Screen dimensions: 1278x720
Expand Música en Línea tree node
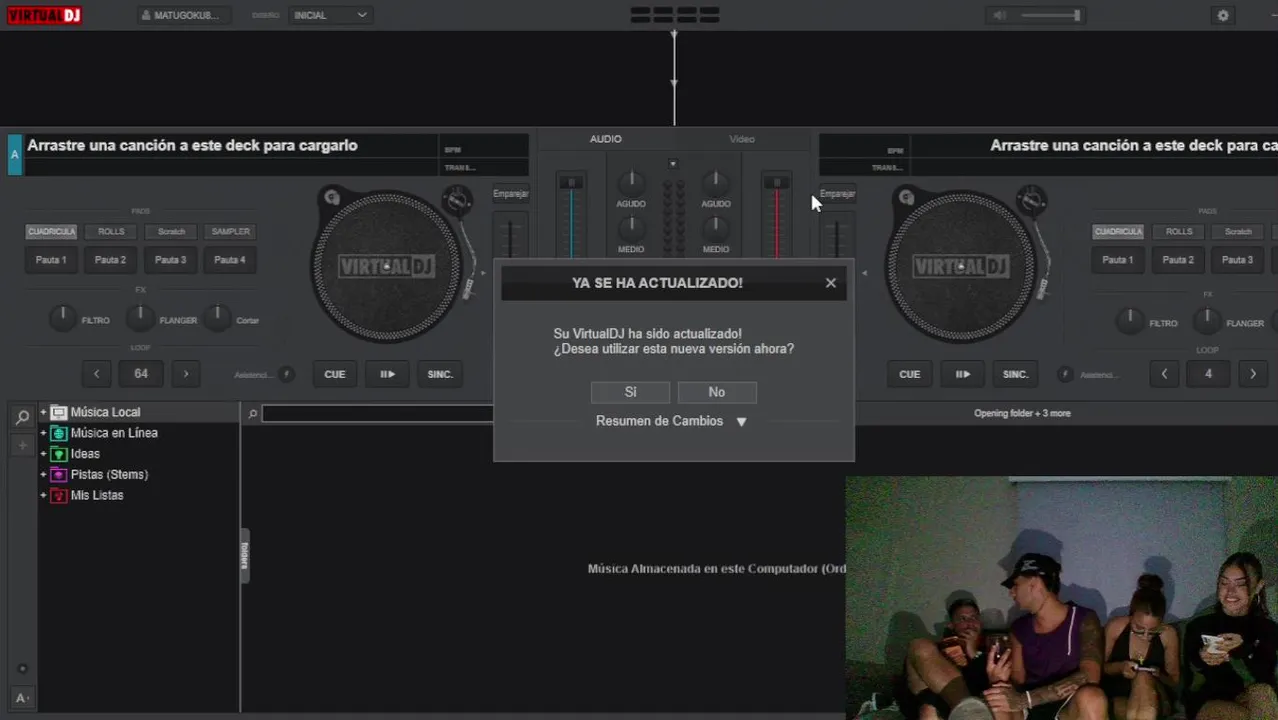pyautogui.click(x=43, y=433)
